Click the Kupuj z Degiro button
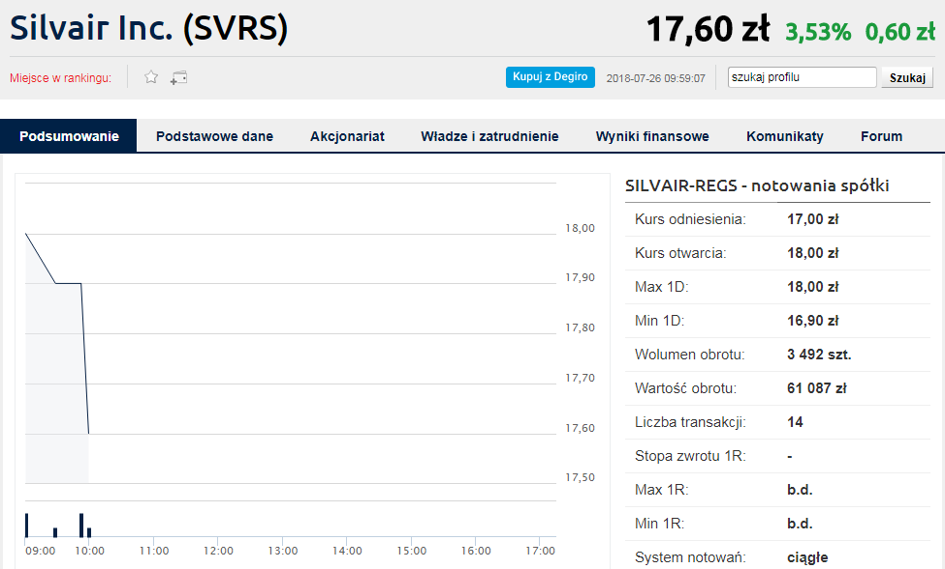The image size is (945, 569). coord(550,77)
